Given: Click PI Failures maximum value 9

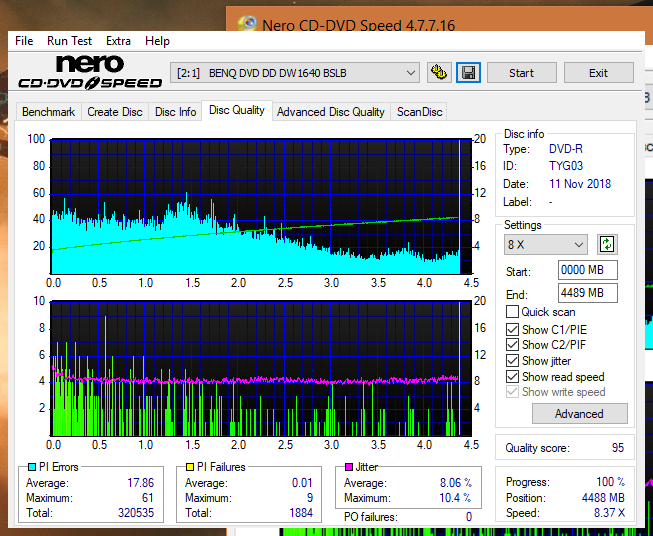Looking at the screenshot, I should (310, 498).
